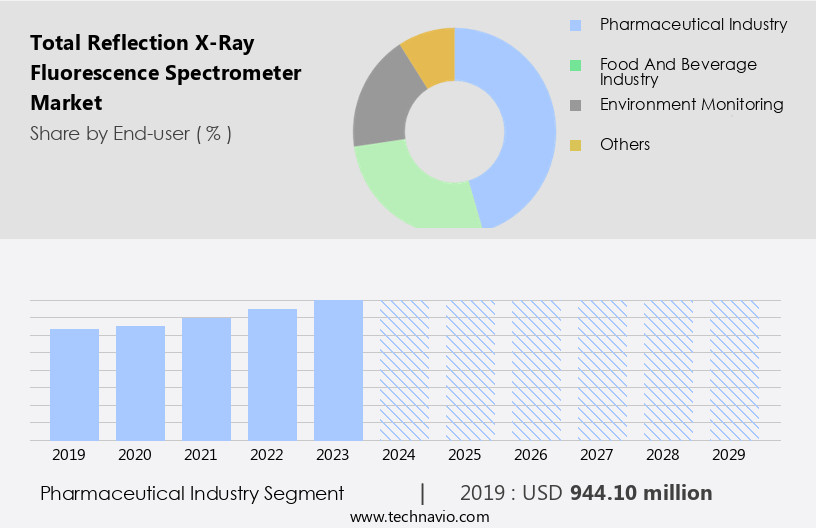Screen dimensions: 816x528
Task: Click the USD 944.10 million value
Action: pyautogui.click(x=640, y=493)
